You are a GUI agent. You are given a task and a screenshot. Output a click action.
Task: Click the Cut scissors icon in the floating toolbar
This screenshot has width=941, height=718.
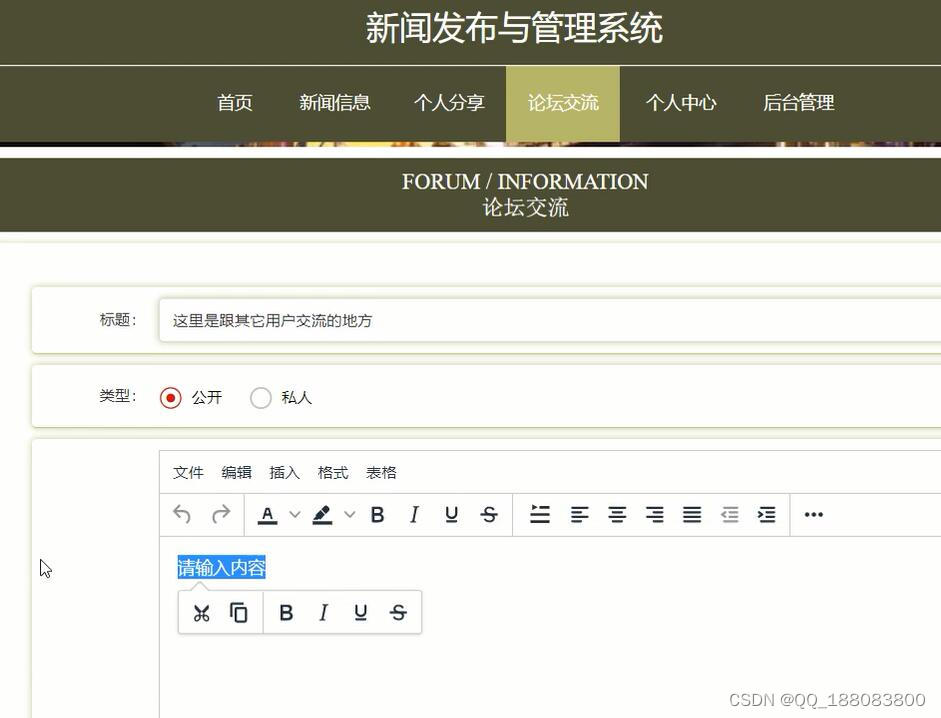tap(199, 612)
